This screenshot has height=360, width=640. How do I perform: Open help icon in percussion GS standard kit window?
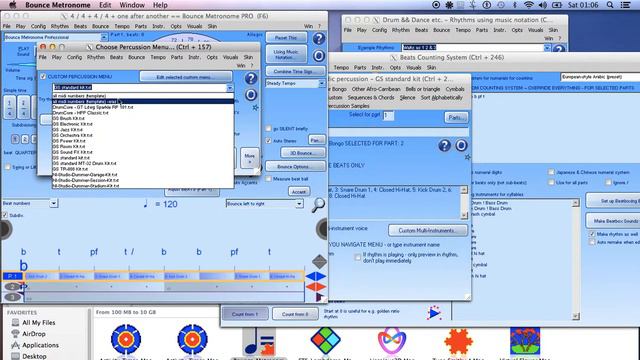444,145
